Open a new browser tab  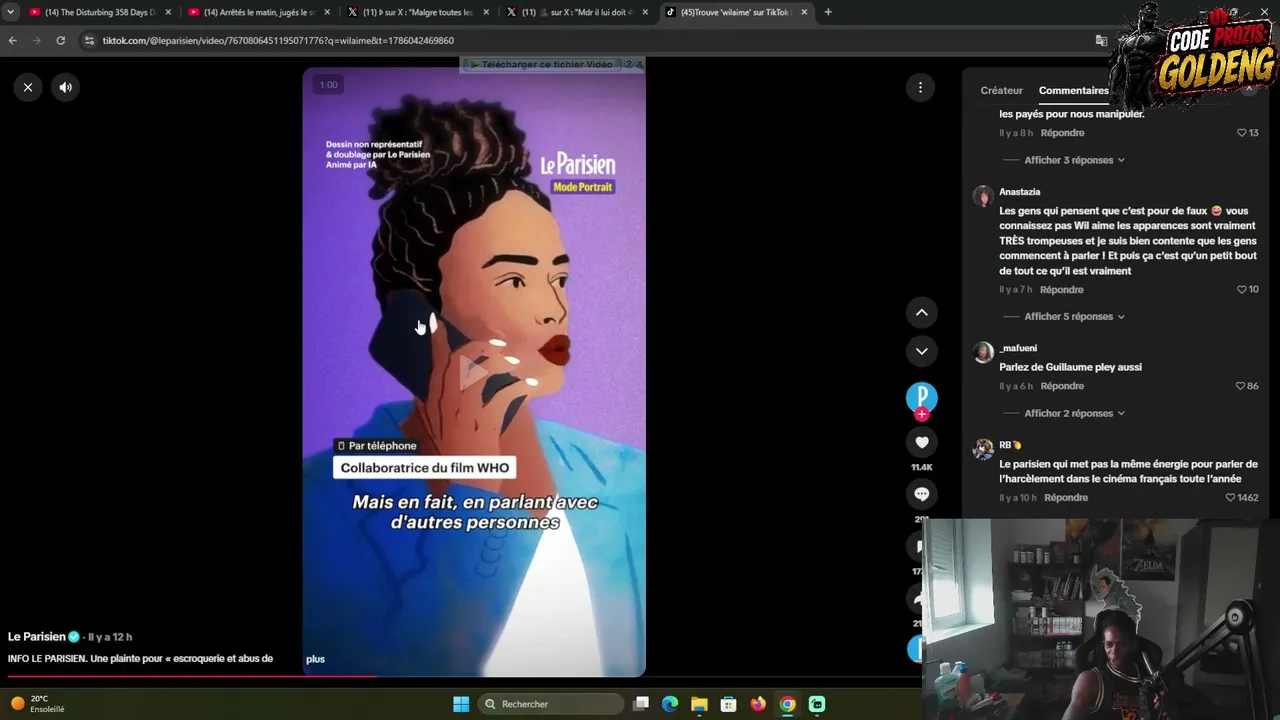tap(828, 12)
